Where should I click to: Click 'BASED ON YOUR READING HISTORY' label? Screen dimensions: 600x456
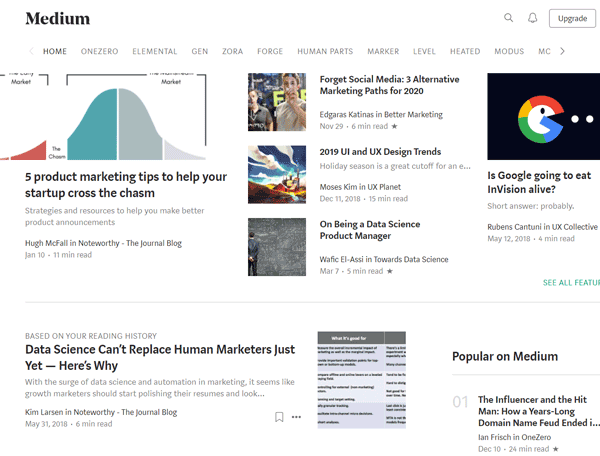[x=91, y=336]
